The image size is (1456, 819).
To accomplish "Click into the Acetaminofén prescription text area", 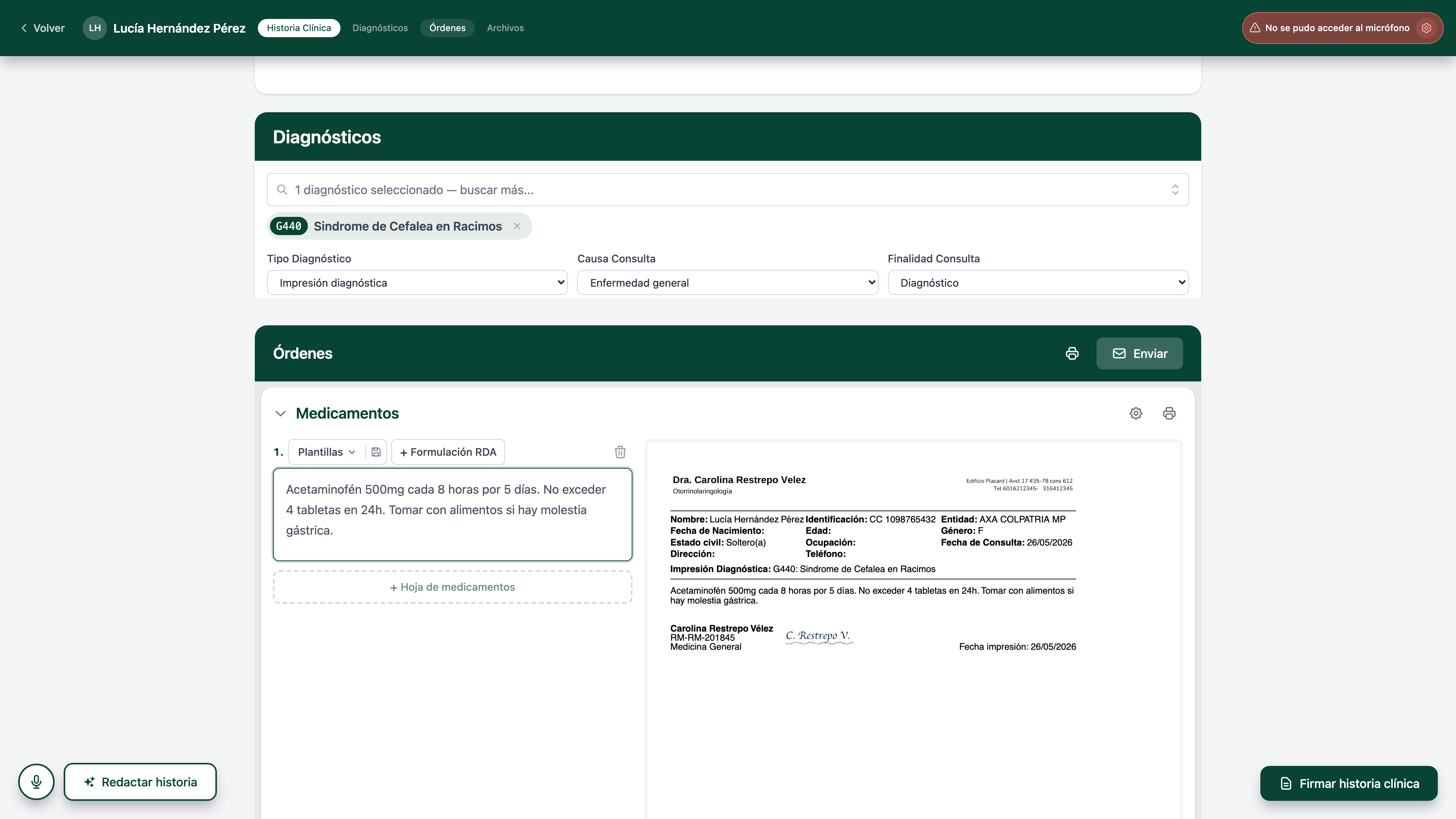I will (x=452, y=515).
